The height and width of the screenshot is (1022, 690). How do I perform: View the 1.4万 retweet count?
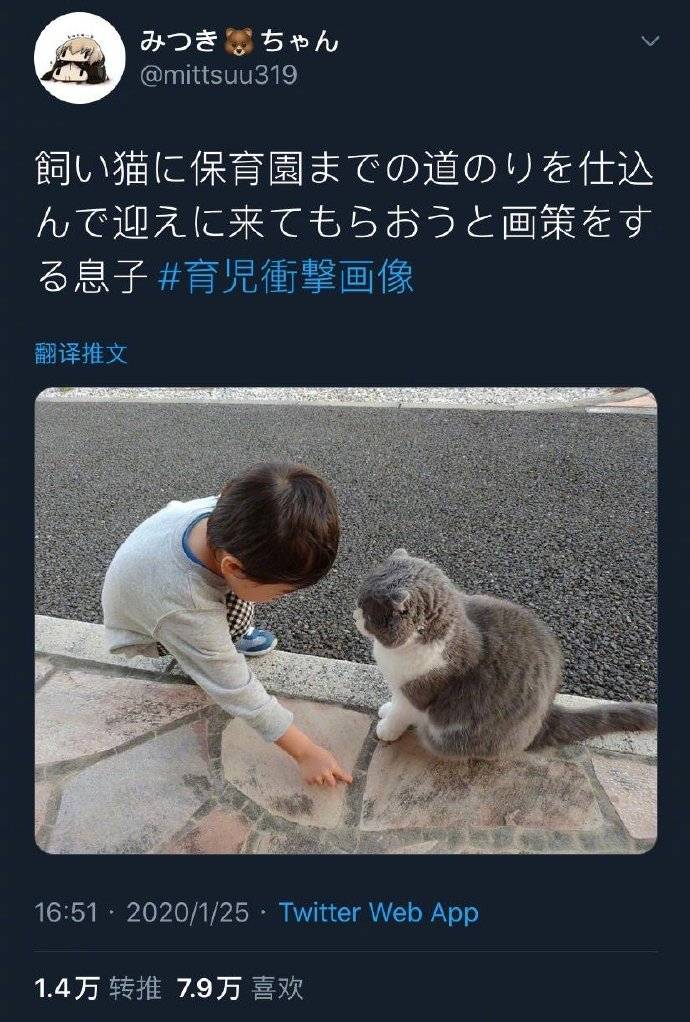[66, 989]
